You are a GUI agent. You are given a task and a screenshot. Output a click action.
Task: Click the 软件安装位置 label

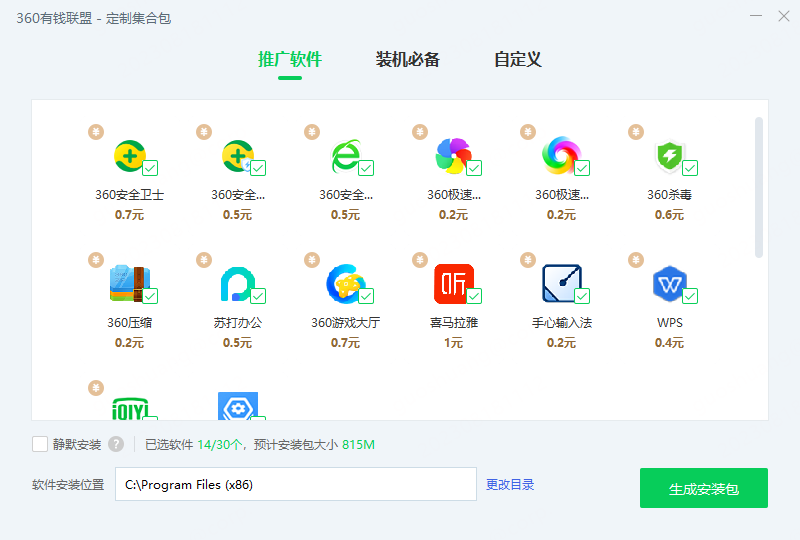point(68,484)
